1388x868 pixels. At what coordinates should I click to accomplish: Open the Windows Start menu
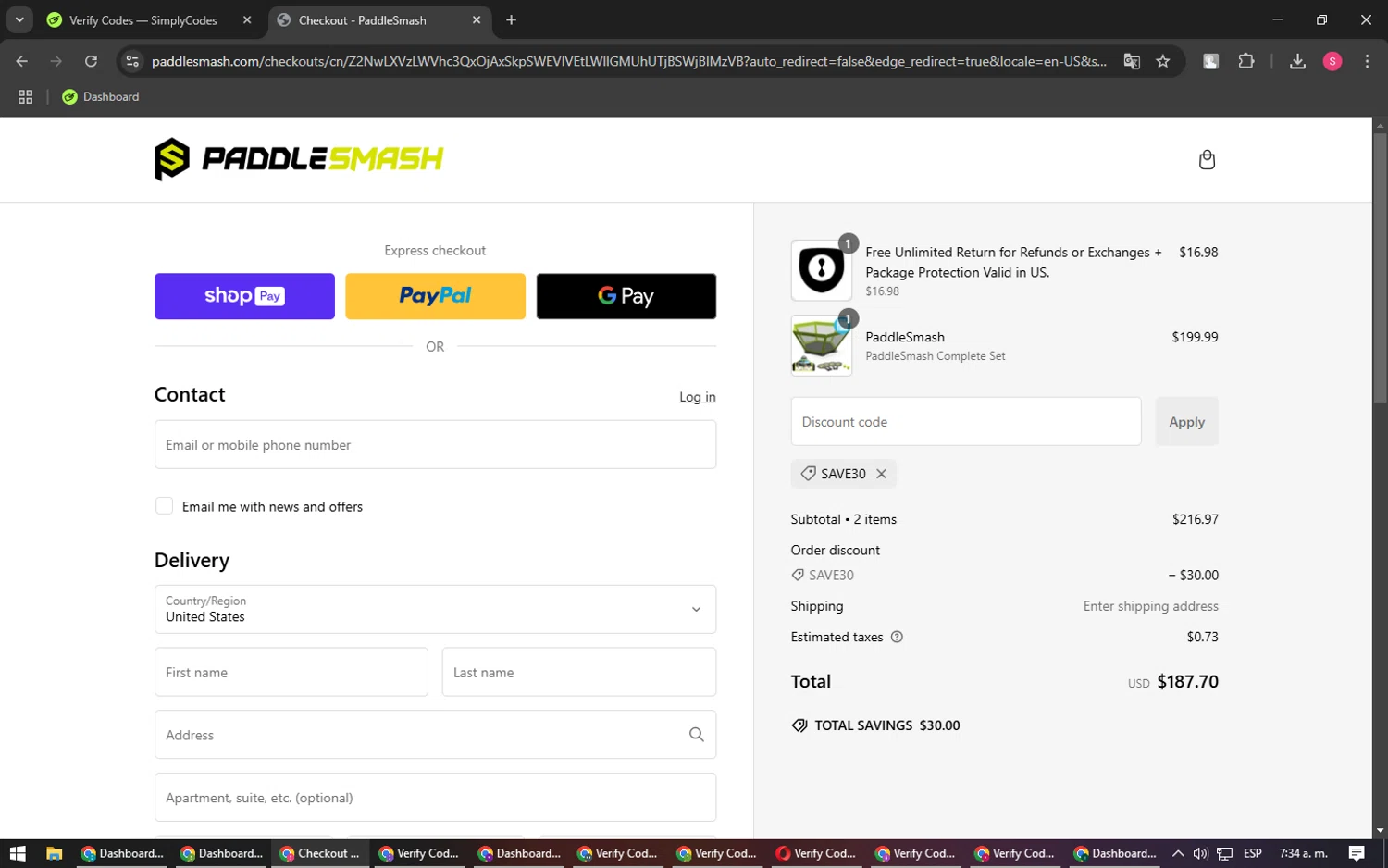pos(17,853)
